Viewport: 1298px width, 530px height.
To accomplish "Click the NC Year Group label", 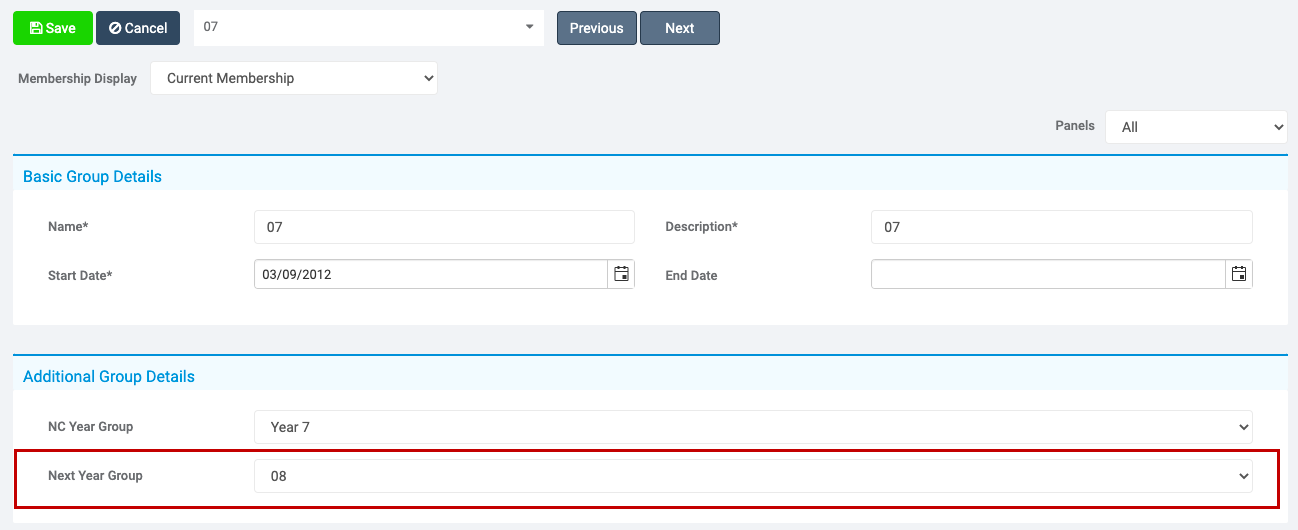I will coord(90,427).
